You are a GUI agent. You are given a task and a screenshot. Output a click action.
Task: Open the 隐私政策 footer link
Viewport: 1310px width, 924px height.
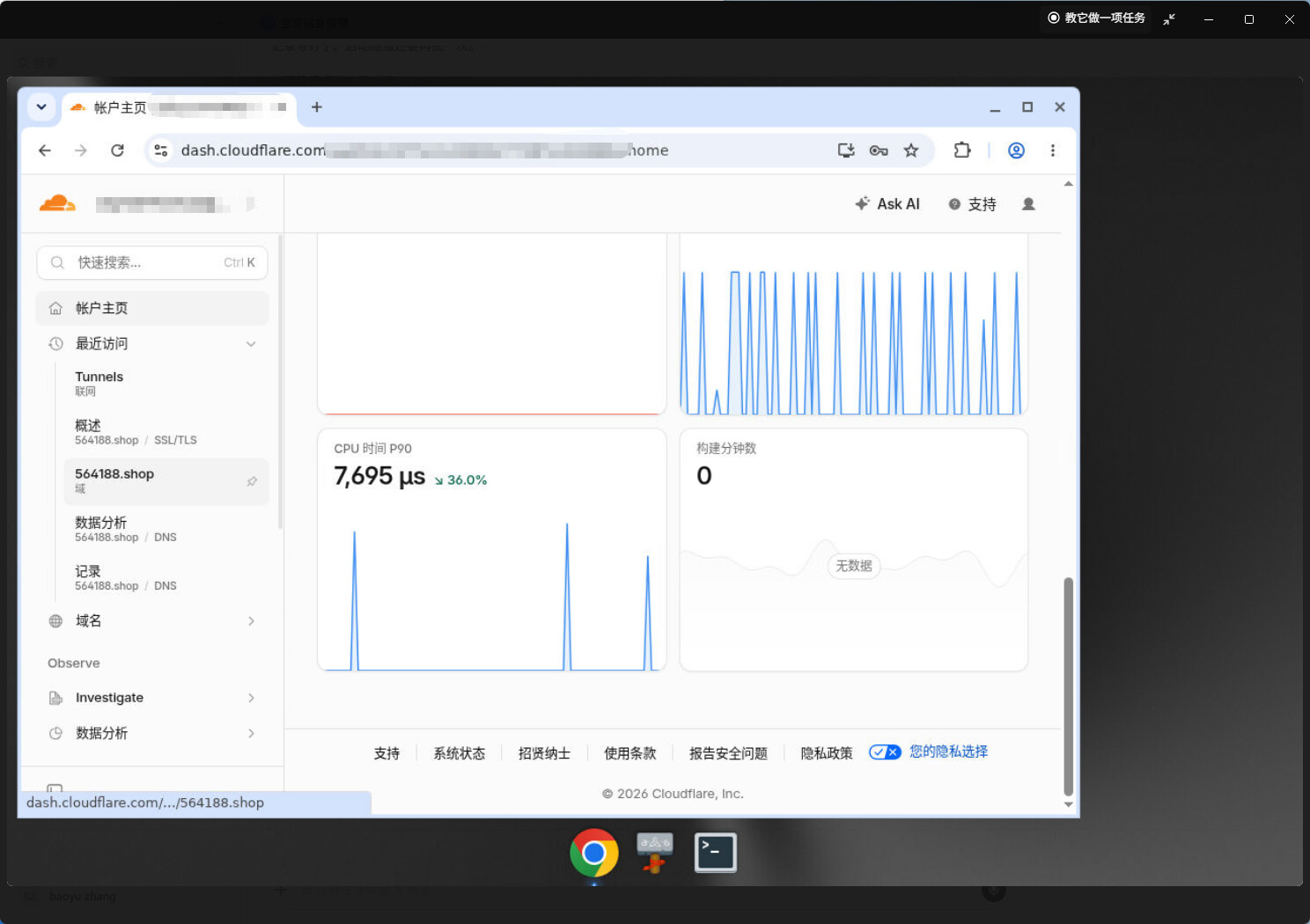(827, 753)
